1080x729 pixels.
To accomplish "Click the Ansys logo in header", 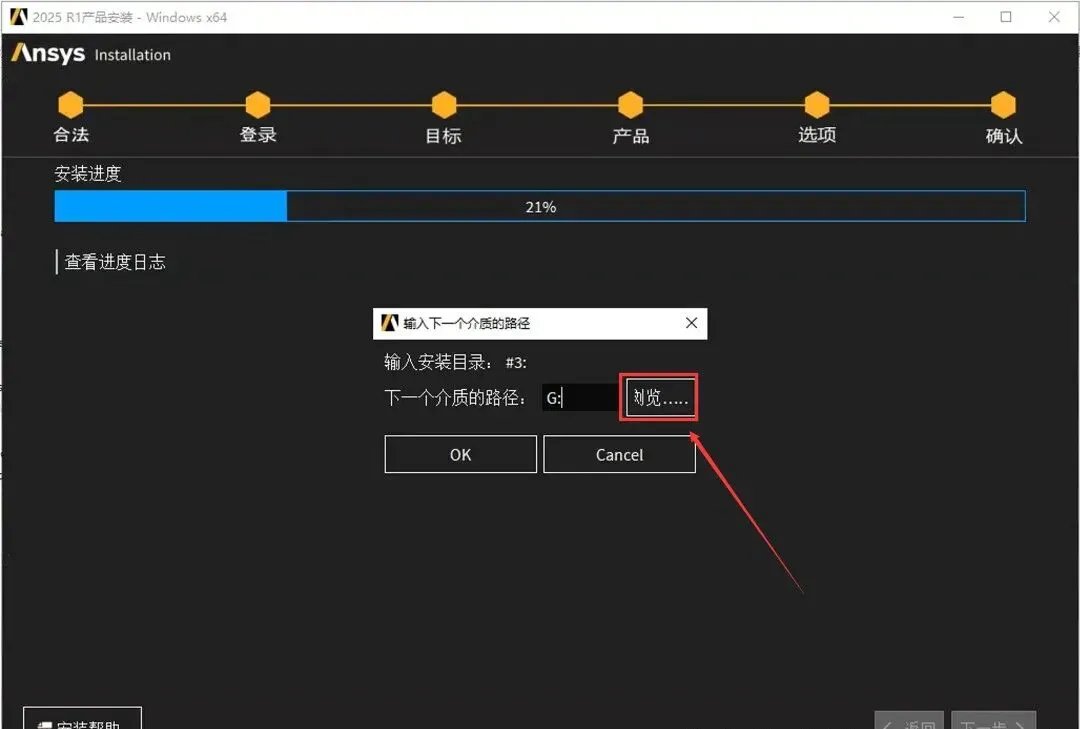I will tap(48, 53).
